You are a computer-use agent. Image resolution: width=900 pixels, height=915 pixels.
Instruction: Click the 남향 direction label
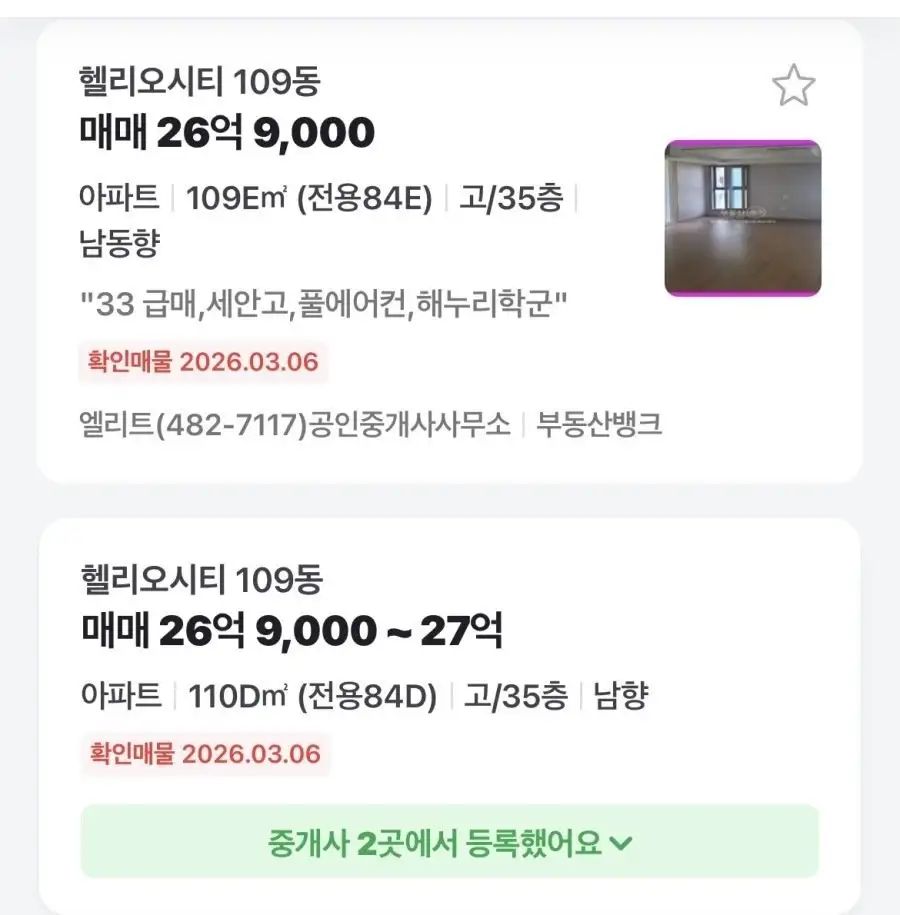[x=620, y=696]
